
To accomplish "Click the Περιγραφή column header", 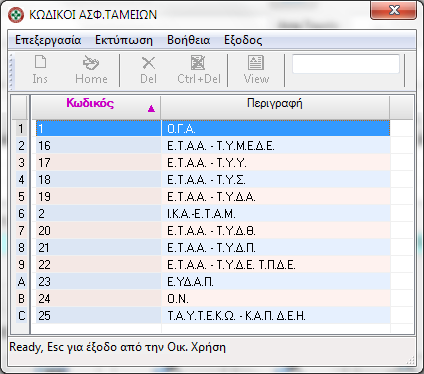I will click(x=275, y=107).
